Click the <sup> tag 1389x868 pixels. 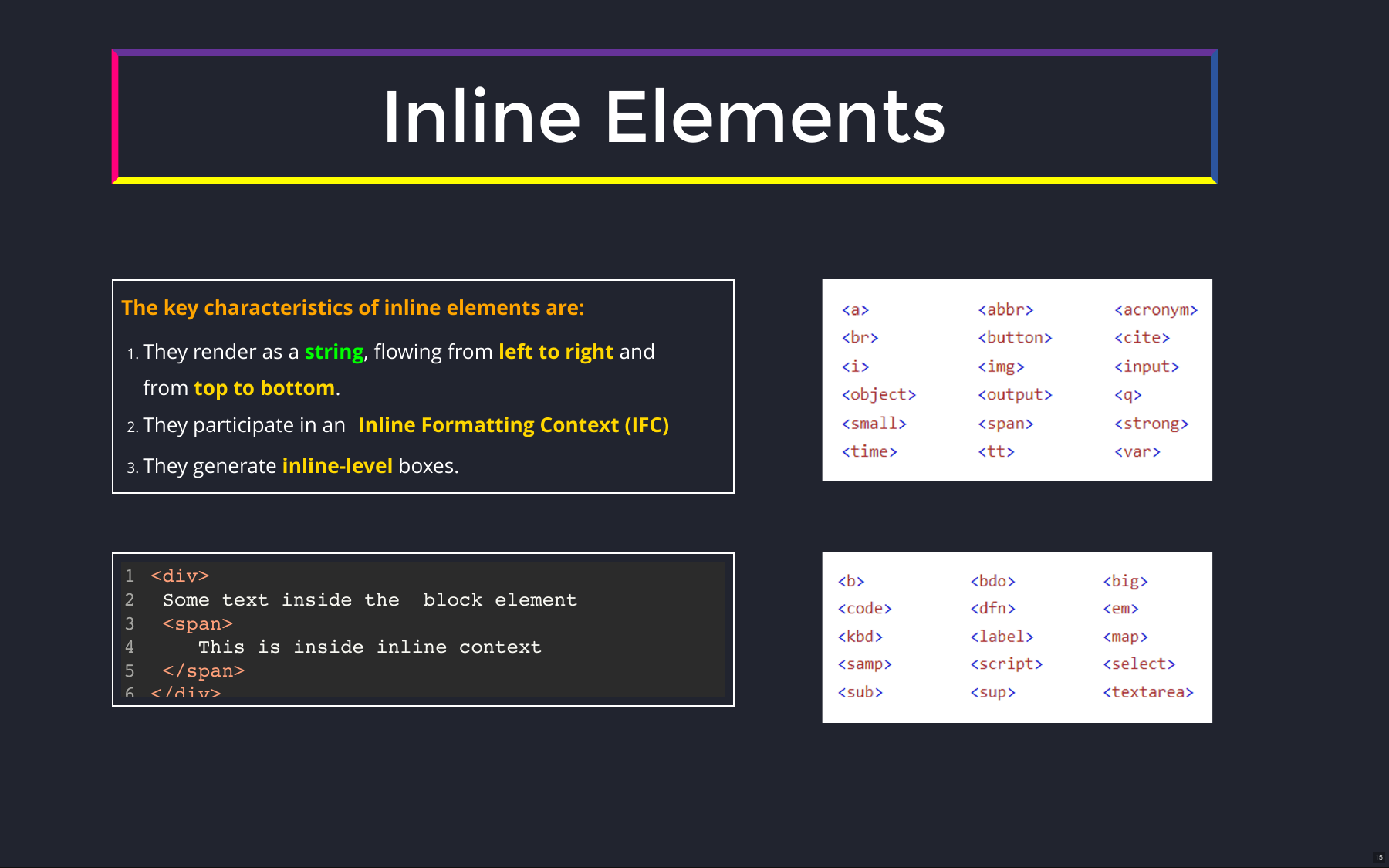point(993,692)
